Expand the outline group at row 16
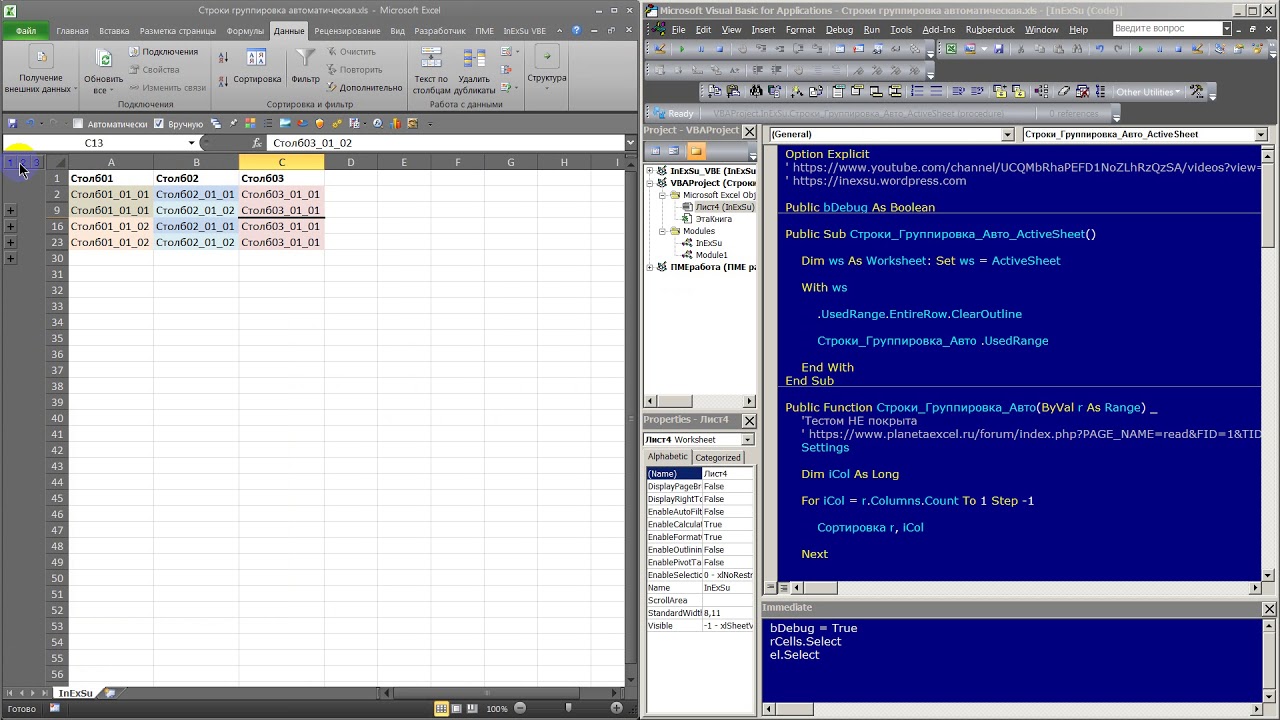 10,226
